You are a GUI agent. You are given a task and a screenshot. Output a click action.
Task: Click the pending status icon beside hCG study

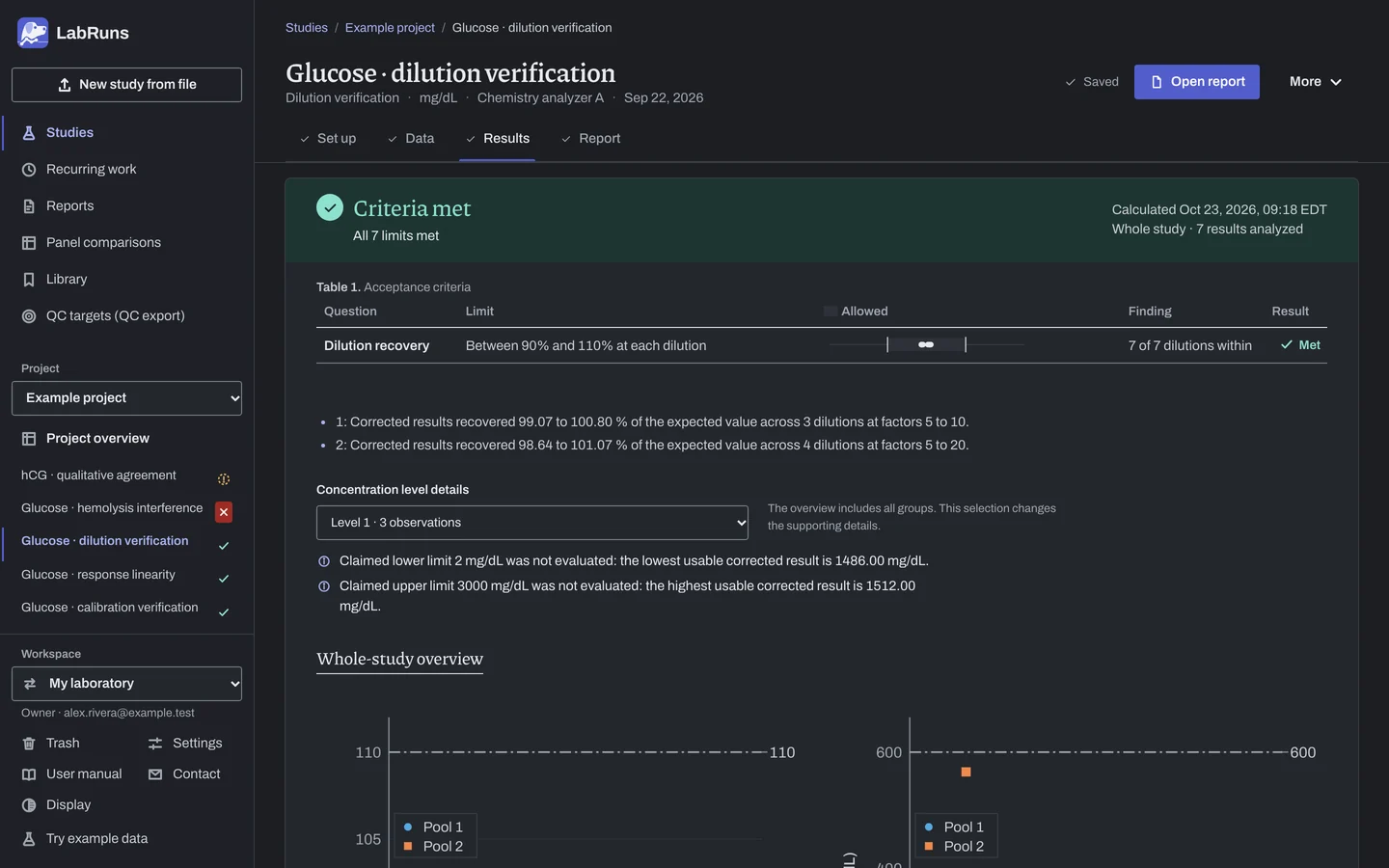(x=224, y=479)
